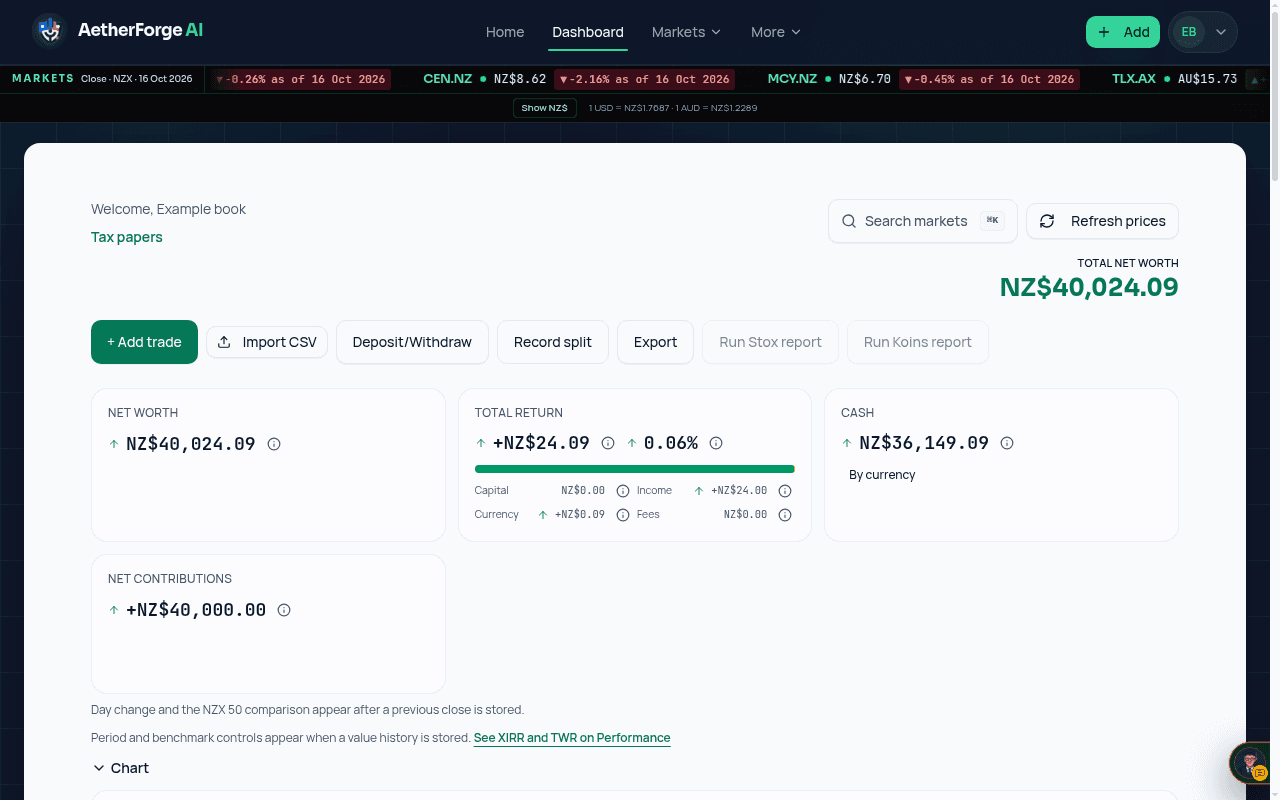Click Record split button
The height and width of the screenshot is (800, 1280).
click(x=553, y=342)
